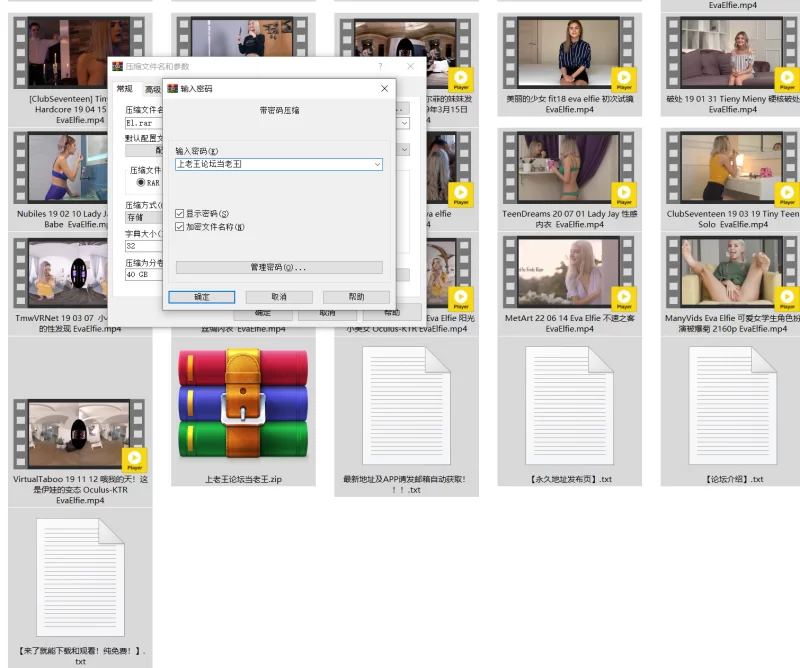Click 取消 in 输入密码 dialog

click(279, 296)
